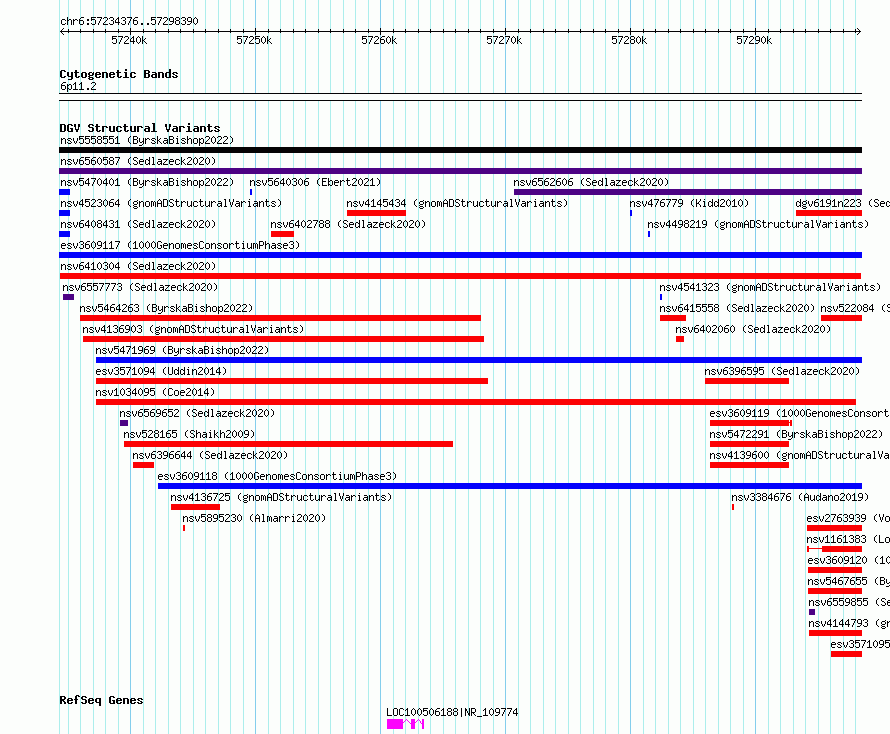The width and height of the screenshot is (890, 734).
Task: Click the nsv4144793 red variant bar
Action: pyautogui.click(x=836, y=633)
